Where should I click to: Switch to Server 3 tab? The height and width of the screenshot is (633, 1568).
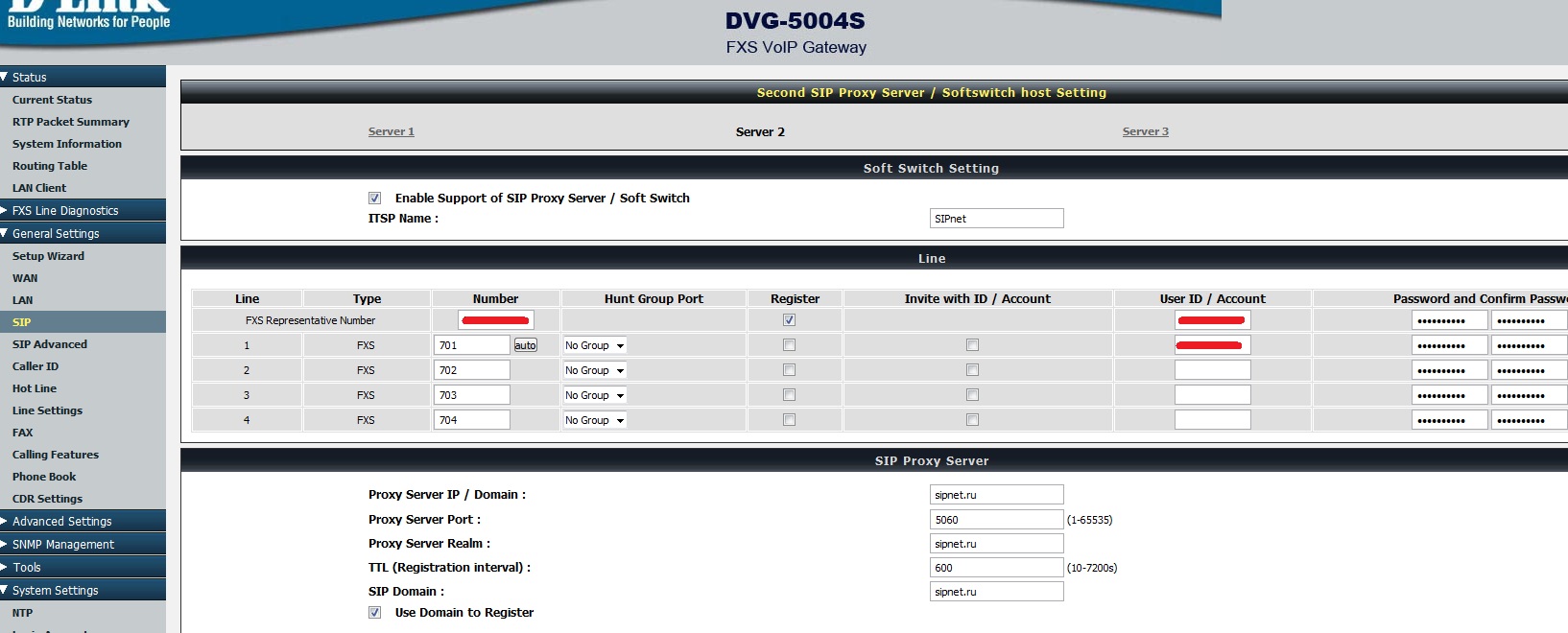pyautogui.click(x=1145, y=132)
